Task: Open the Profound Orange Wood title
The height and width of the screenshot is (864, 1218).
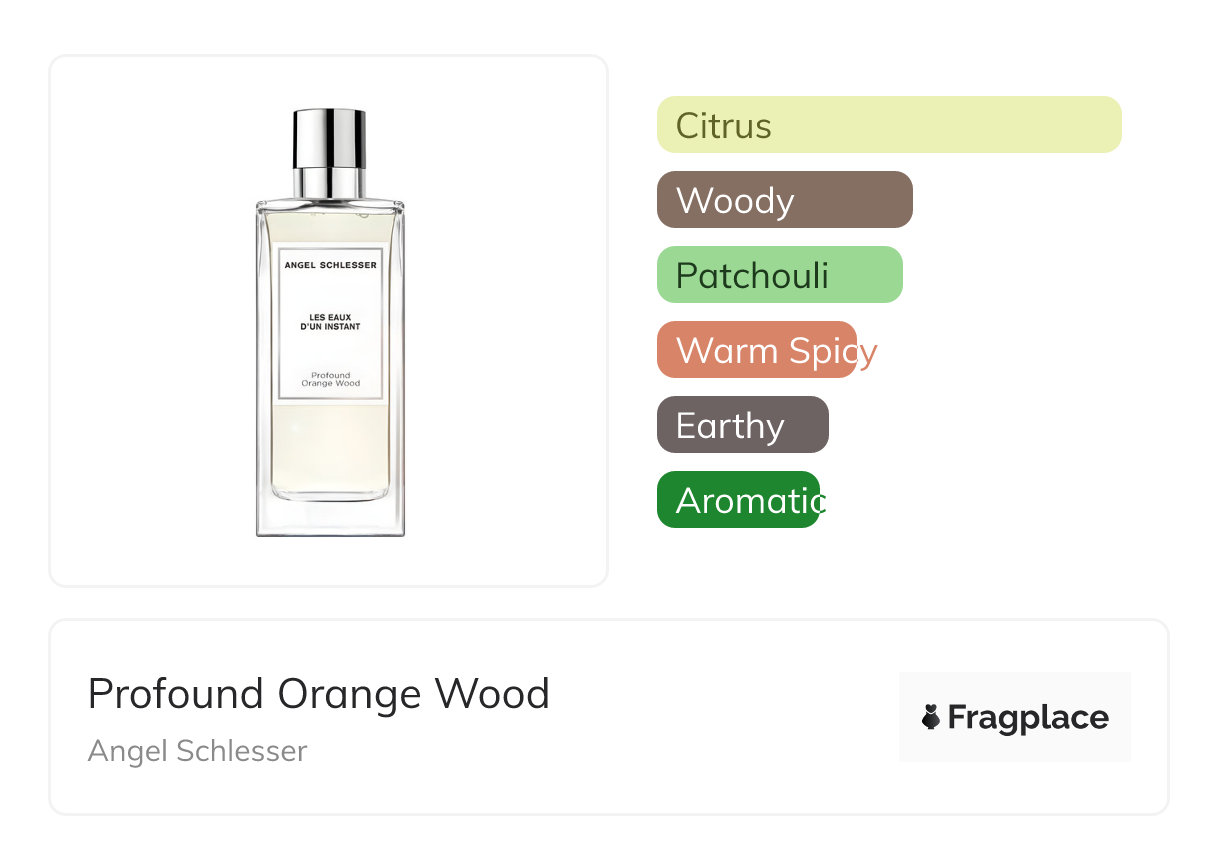Action: point(318,693)
